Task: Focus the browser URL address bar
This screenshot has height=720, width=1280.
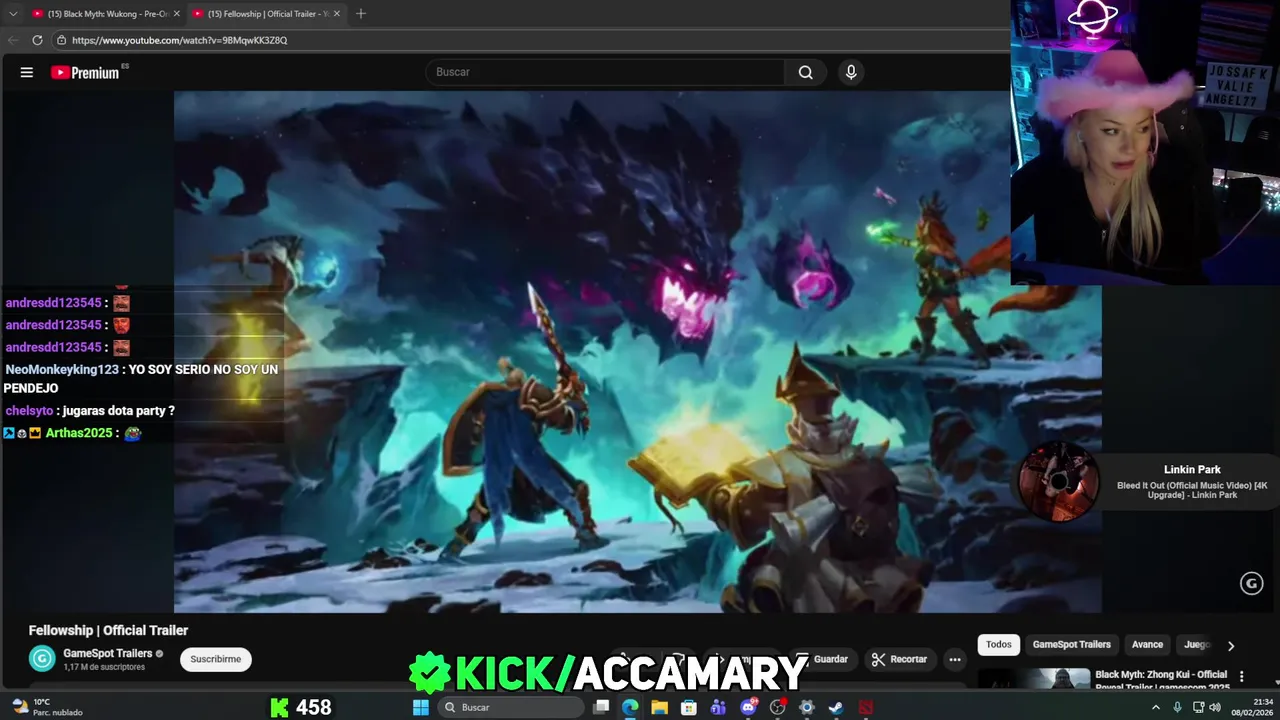Action: click(x=530, y=40)
